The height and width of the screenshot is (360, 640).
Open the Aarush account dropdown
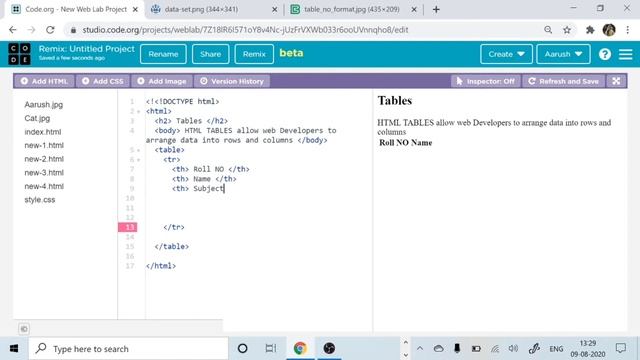[563, 54]
